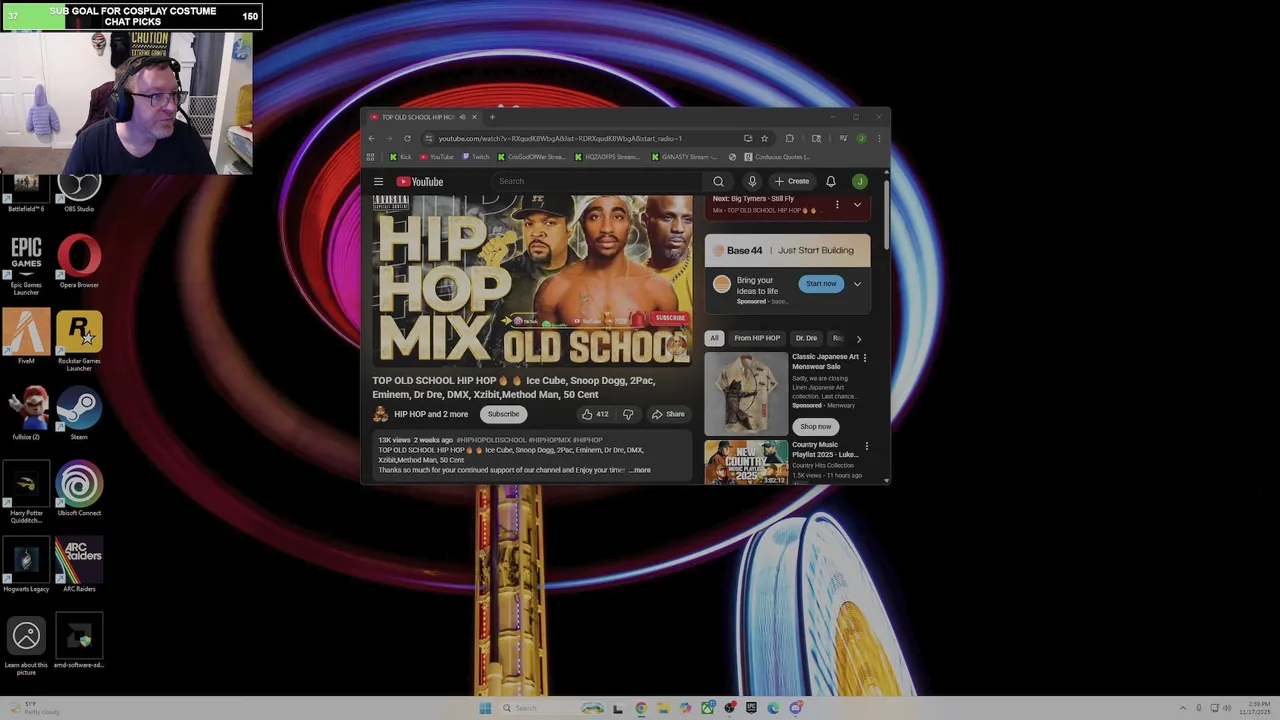Open three-dot options for the Mix playlist
The width and height of the screenshot is (1280, 720).
coord(837,204)
